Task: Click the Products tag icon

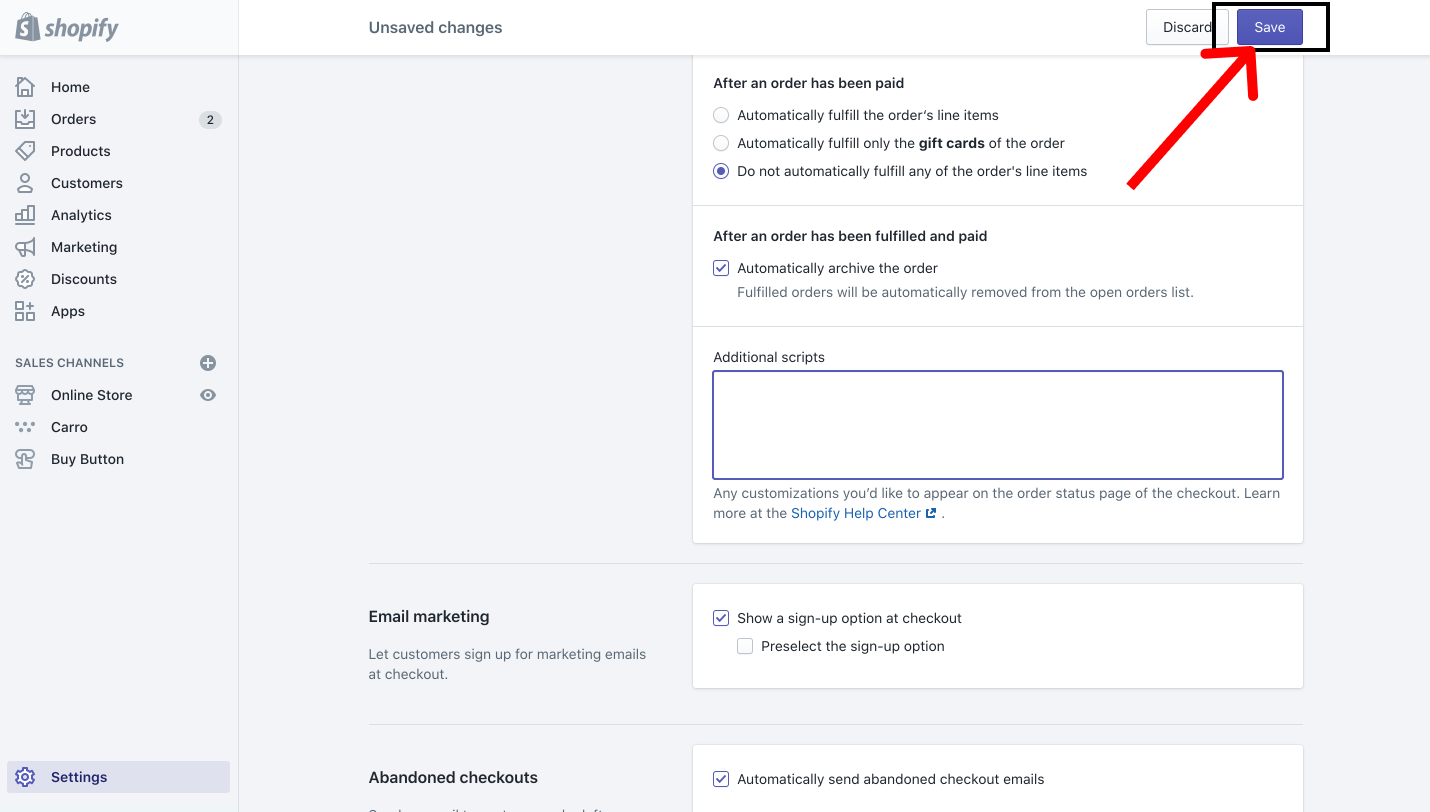Action: (25, 151)
